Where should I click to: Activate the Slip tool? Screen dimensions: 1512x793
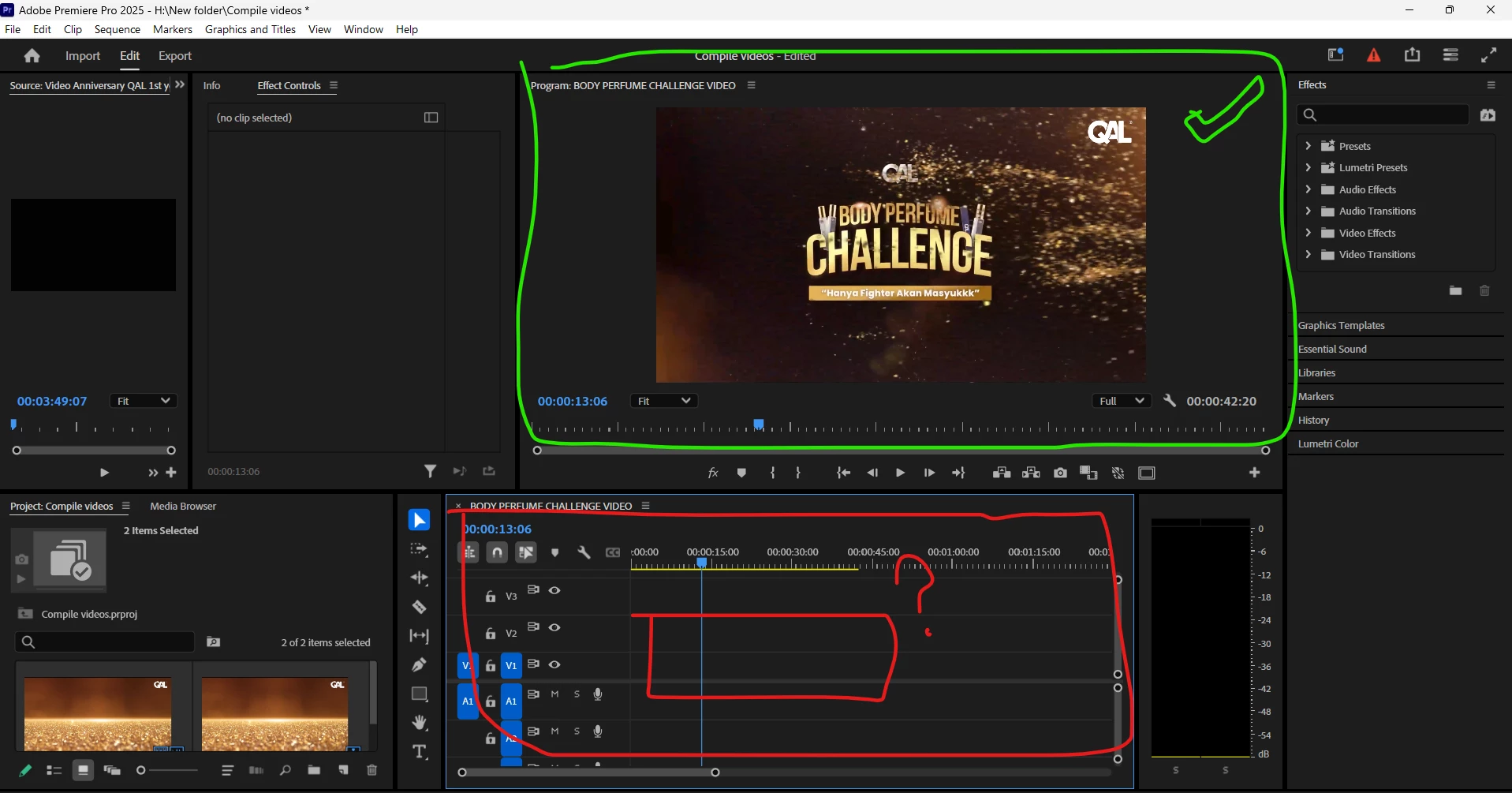click(x=419, y=636)
